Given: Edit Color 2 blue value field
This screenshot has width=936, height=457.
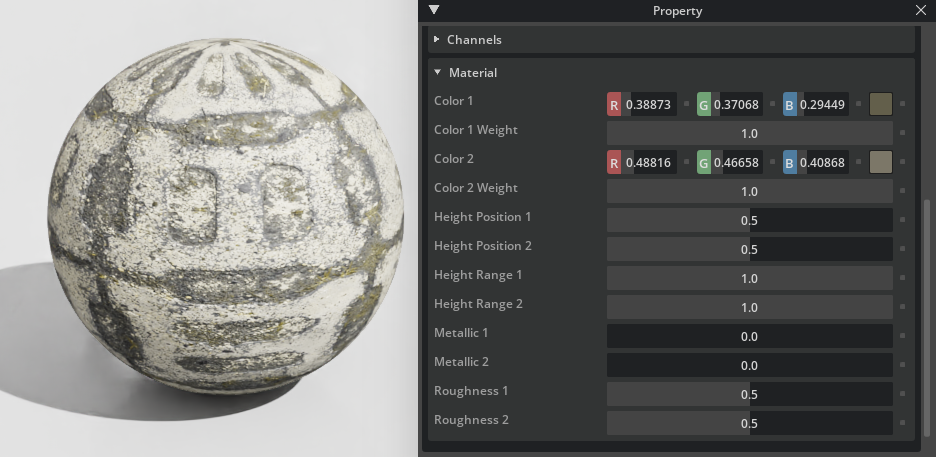Looking at the screenshot, I should (823, 162).
